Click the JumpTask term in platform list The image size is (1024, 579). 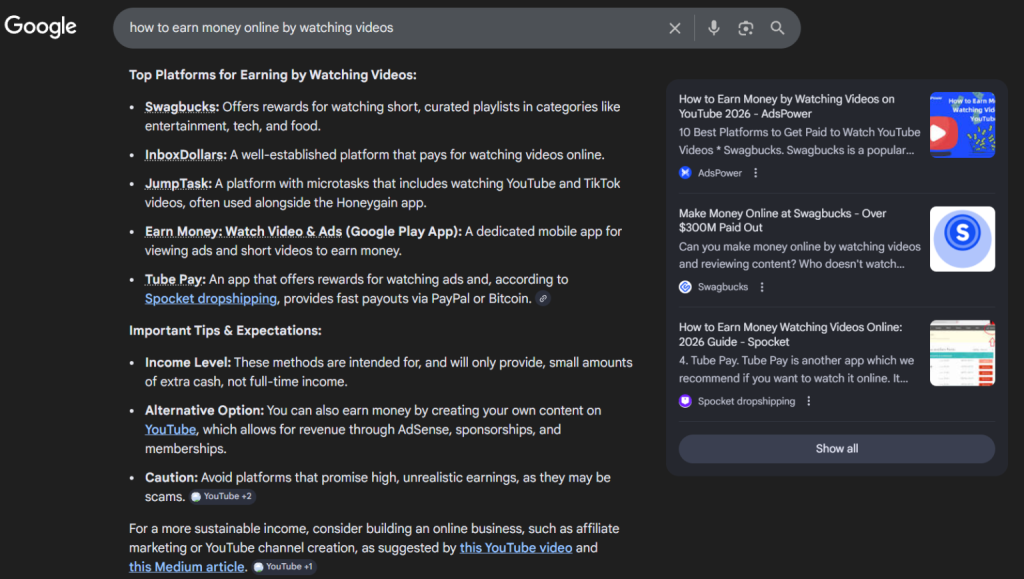(x=178, y=183)
